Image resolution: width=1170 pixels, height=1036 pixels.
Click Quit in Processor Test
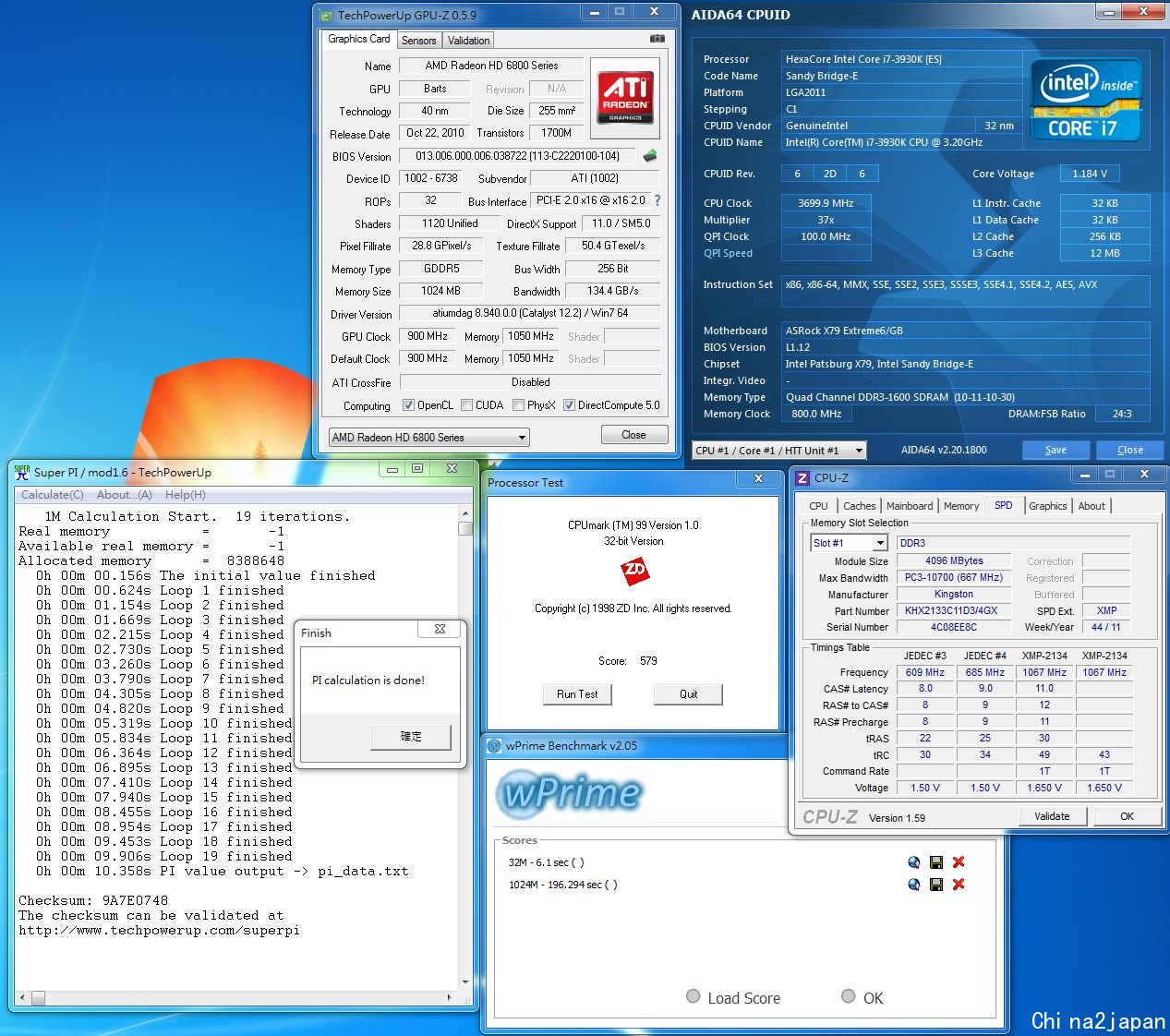click(x=688, y=694)
